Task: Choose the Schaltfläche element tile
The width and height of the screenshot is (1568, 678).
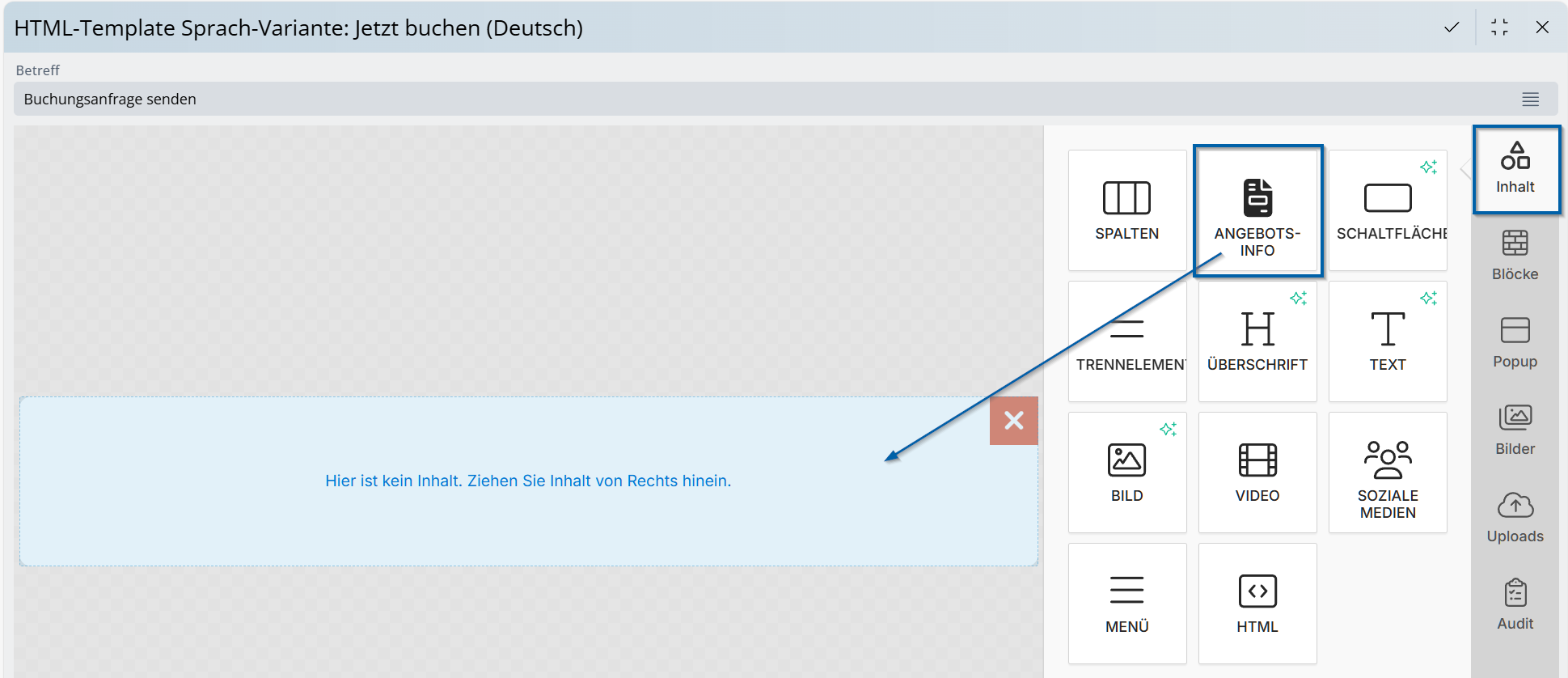Action: pos(1387,210)
